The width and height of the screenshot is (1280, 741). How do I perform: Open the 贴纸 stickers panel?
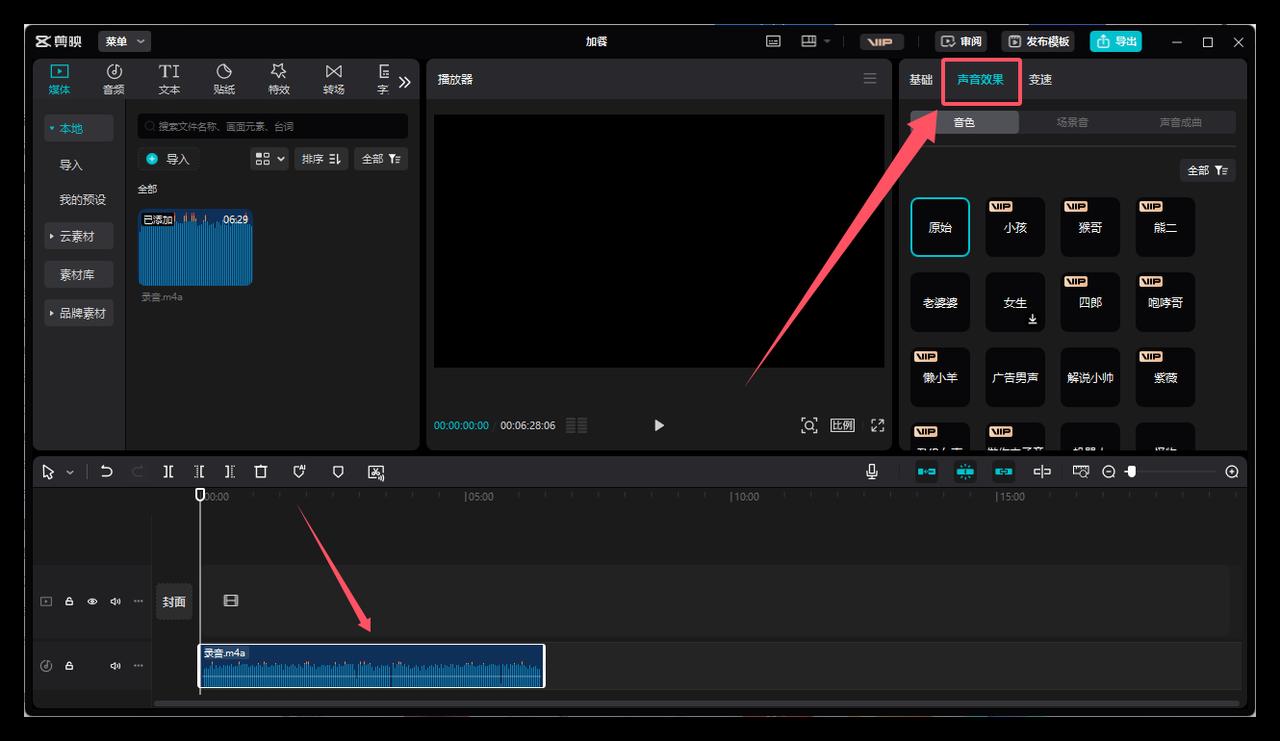point(224,79)
